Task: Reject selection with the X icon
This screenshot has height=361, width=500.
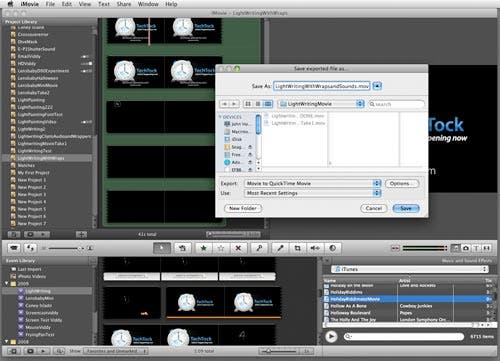Action: click(x=238, y=248)
